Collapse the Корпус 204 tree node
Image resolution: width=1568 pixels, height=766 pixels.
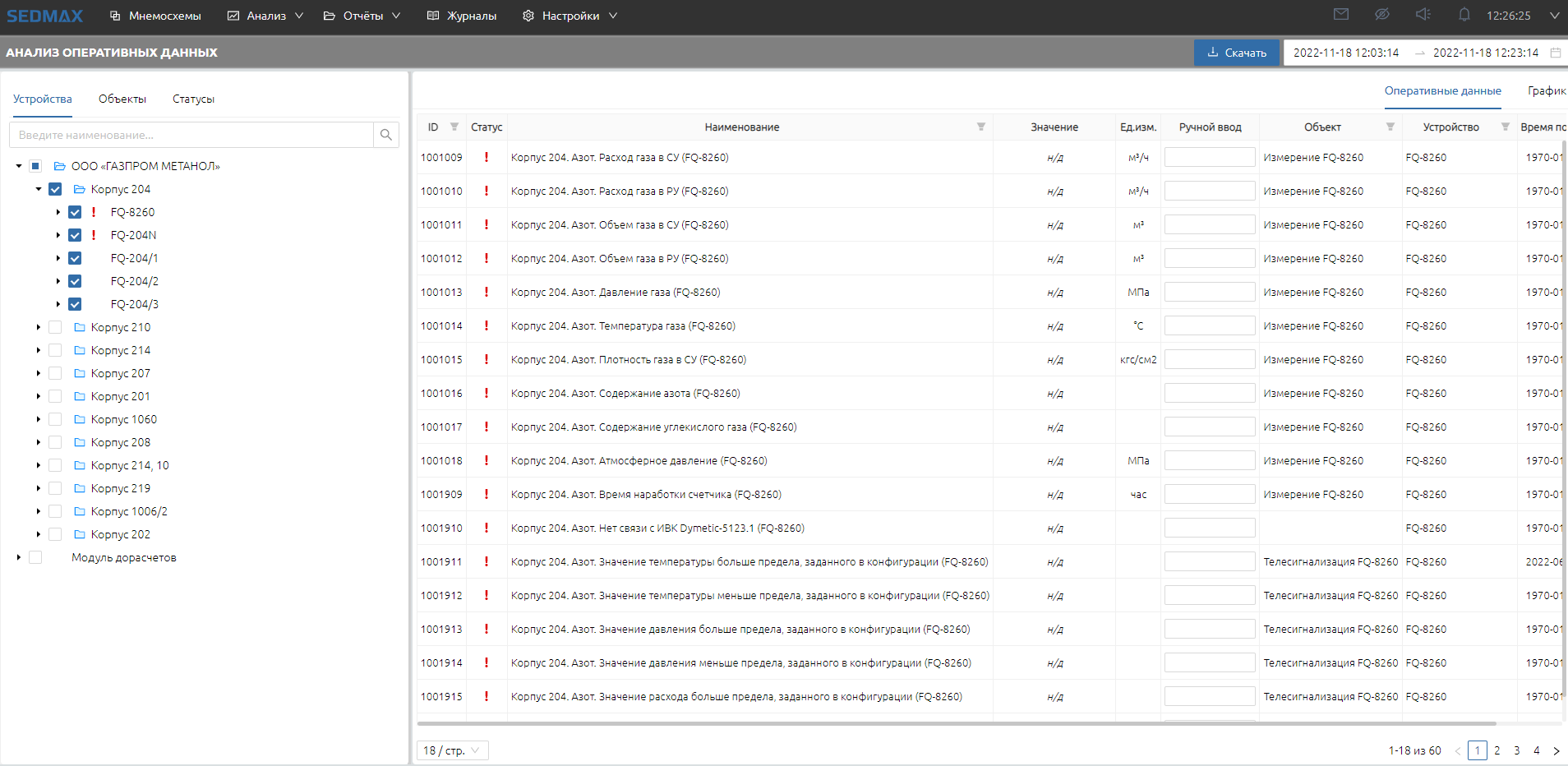pyautogui.click(x=39, y=189)
